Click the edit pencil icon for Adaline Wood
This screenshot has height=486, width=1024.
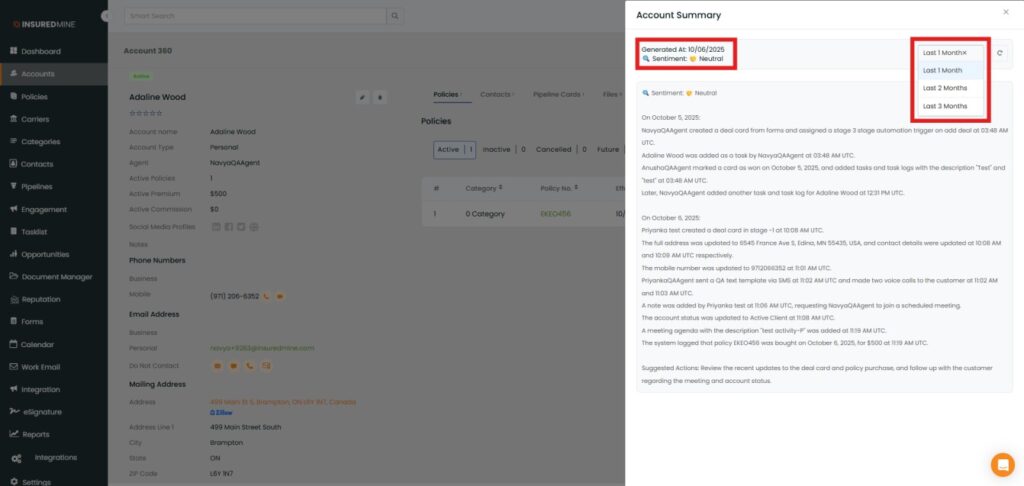[x=362, y=97]
